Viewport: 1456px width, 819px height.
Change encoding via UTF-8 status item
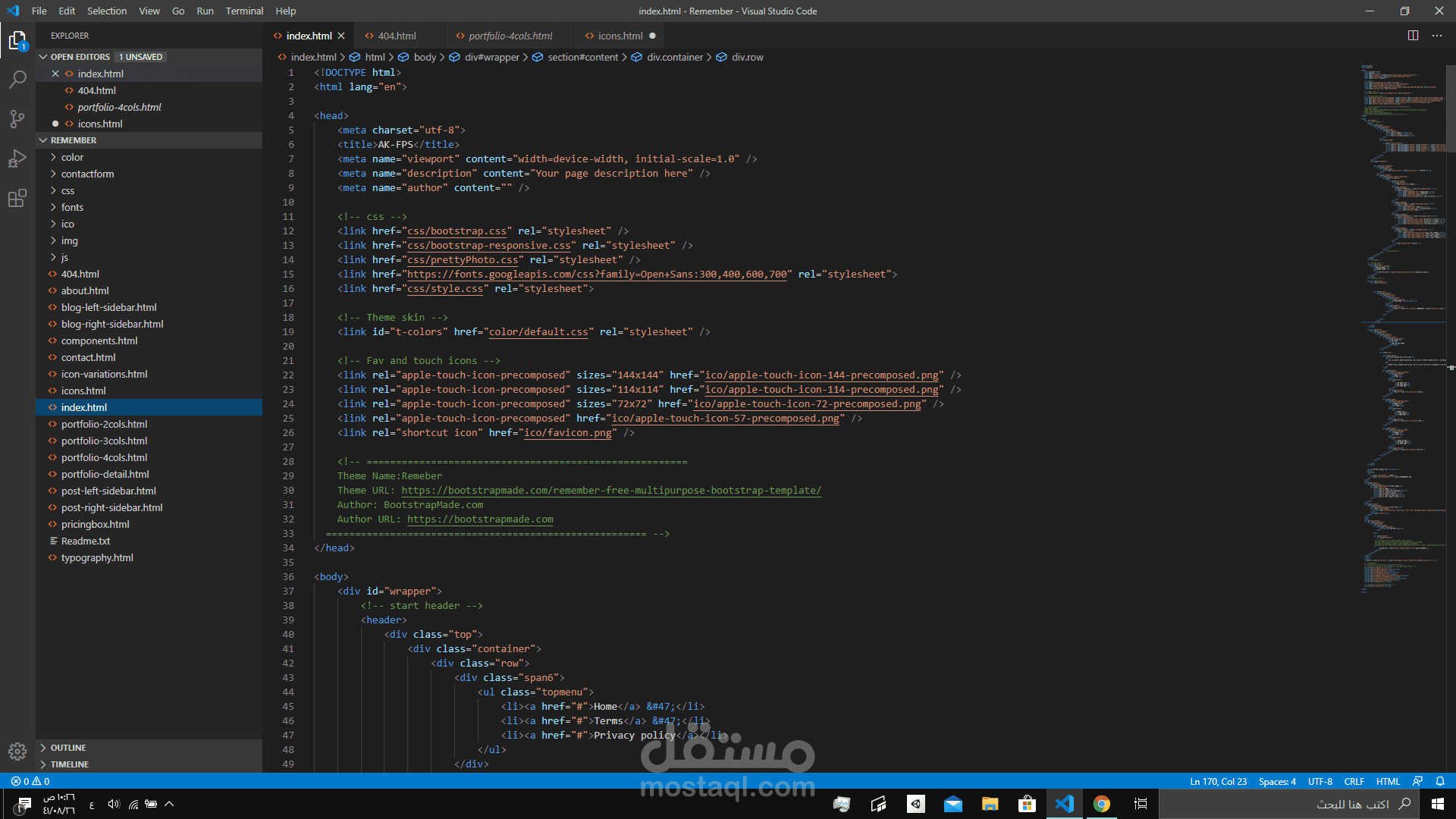pyautogui.click(x=1320, y=781)
